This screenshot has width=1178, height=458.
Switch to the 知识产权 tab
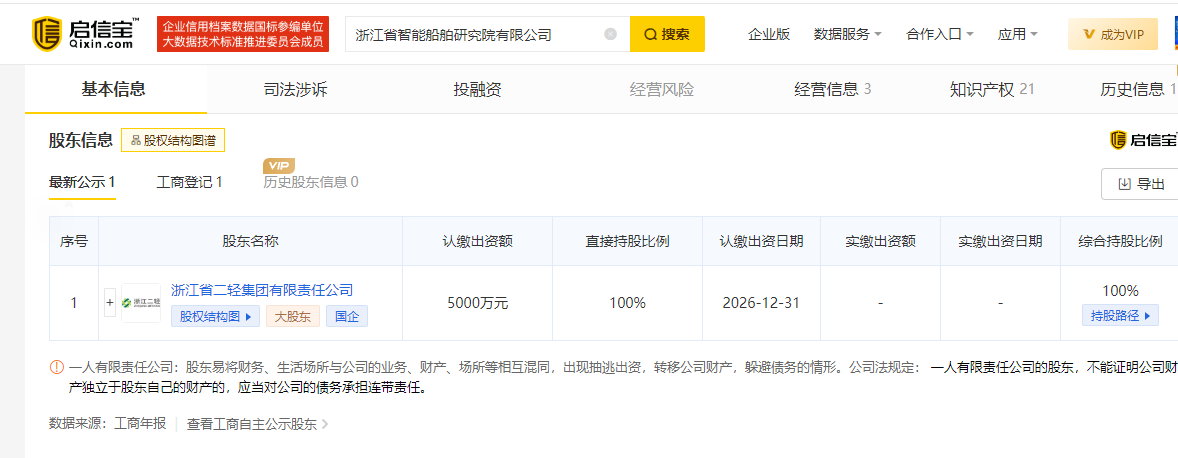[x=992, y=90]
